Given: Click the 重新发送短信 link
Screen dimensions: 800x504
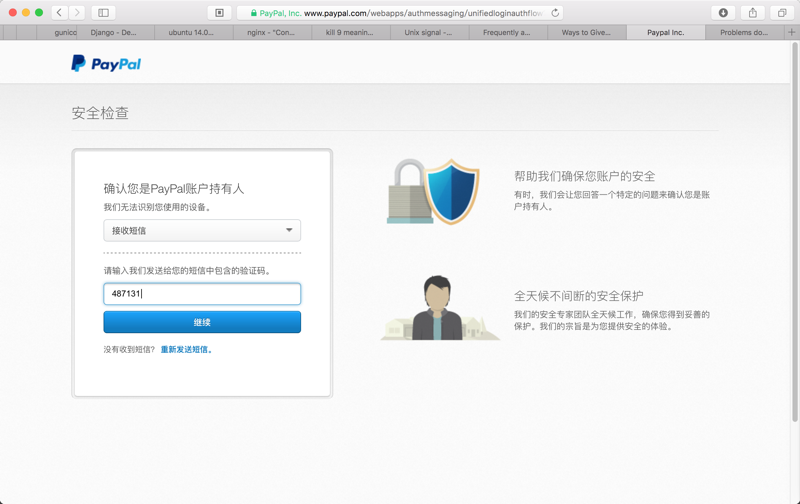Looking at the screenshot, I should click(186, 349).
